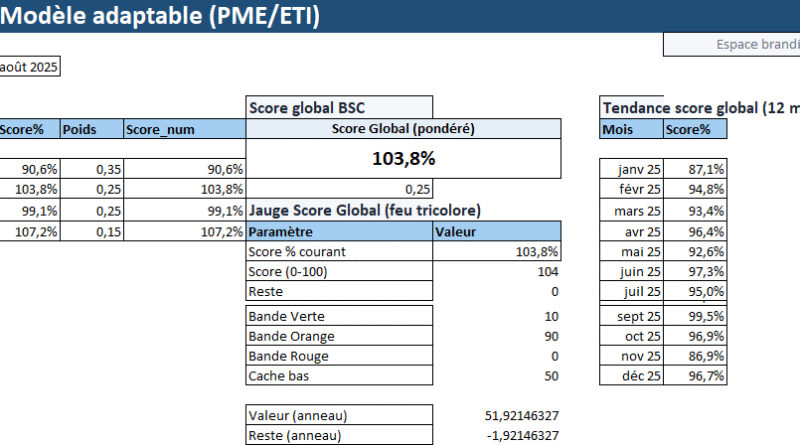Select the 'mars 25' month cell
This screenshot has width=800, height=445.
pyautogui.click(x=632, y=210)
